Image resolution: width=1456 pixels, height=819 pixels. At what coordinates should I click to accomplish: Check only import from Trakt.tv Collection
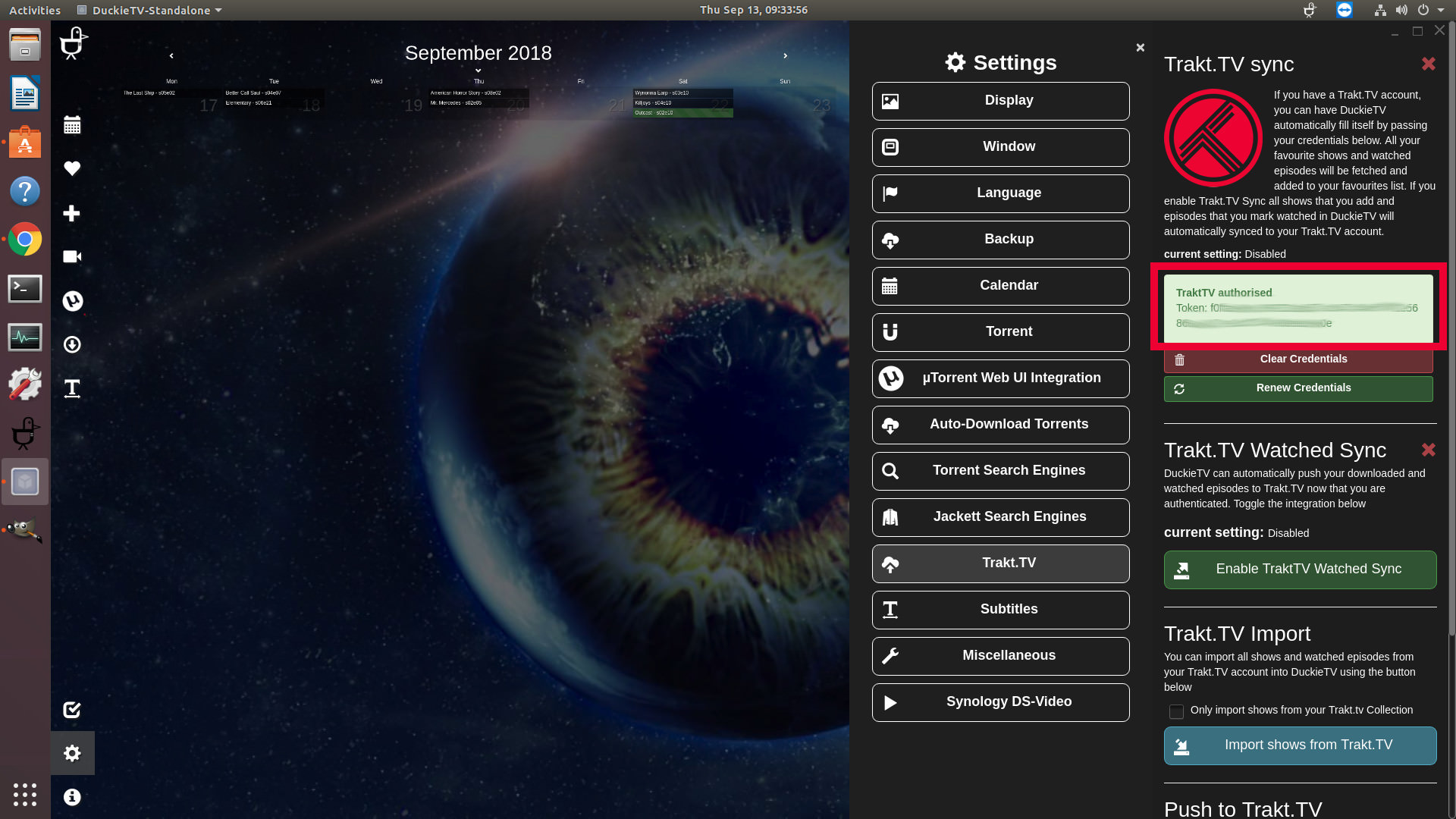click(1176, 711)
